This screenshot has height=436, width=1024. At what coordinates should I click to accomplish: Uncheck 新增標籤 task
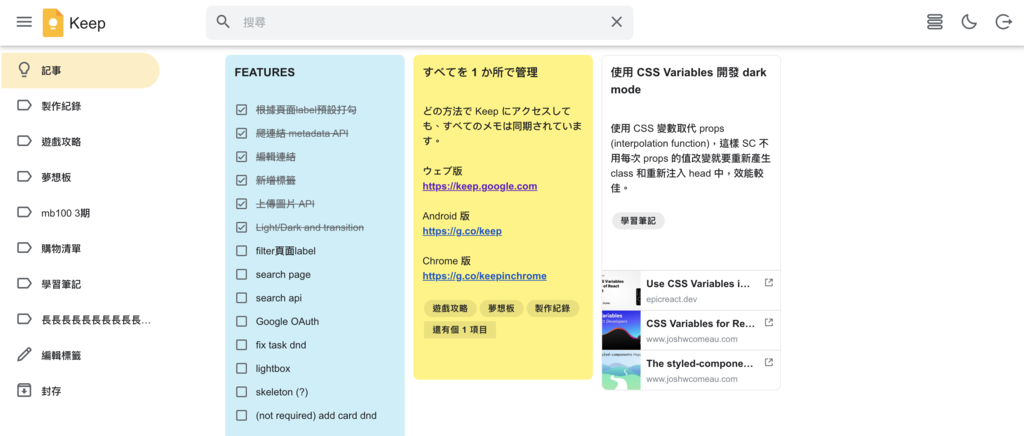pyautogui.click(x=242, y=180)
